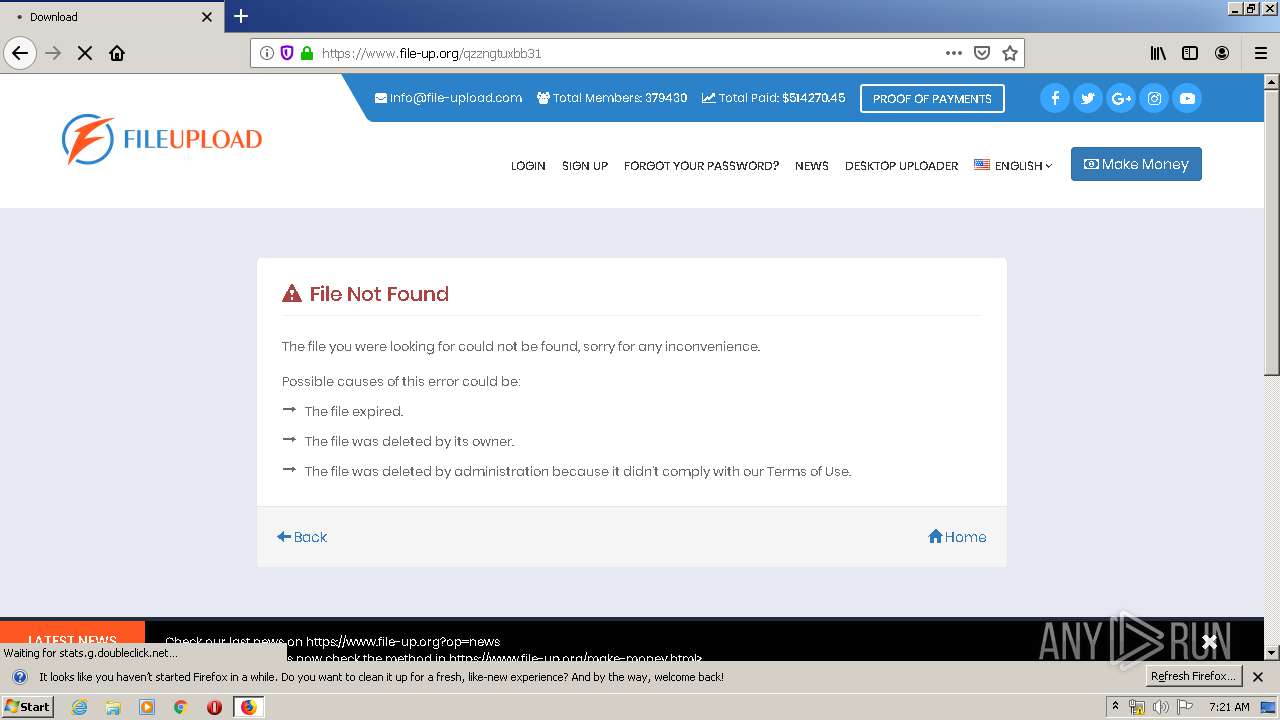1280x720 pixels.
Task: Open the volume speaker tray icon
Action: click(1160, 707)
